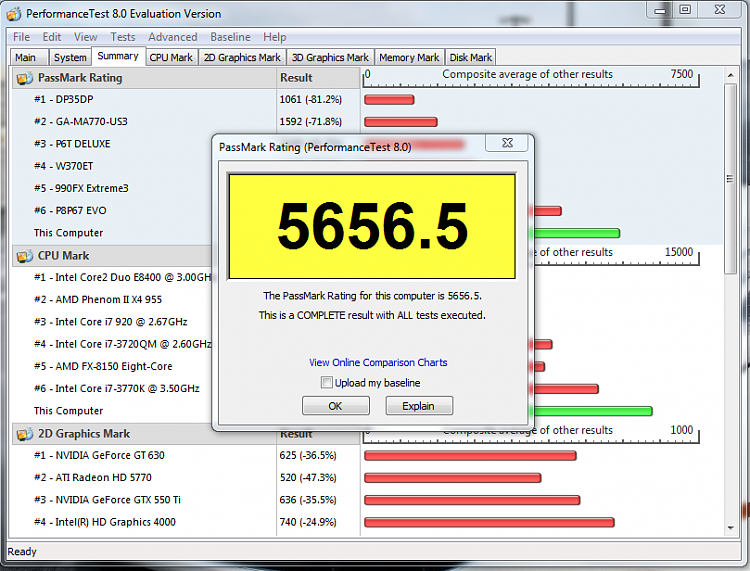This screenshot has height=571, width=750.
Task: Switch to the Main tab
Action: pos(29,57)
